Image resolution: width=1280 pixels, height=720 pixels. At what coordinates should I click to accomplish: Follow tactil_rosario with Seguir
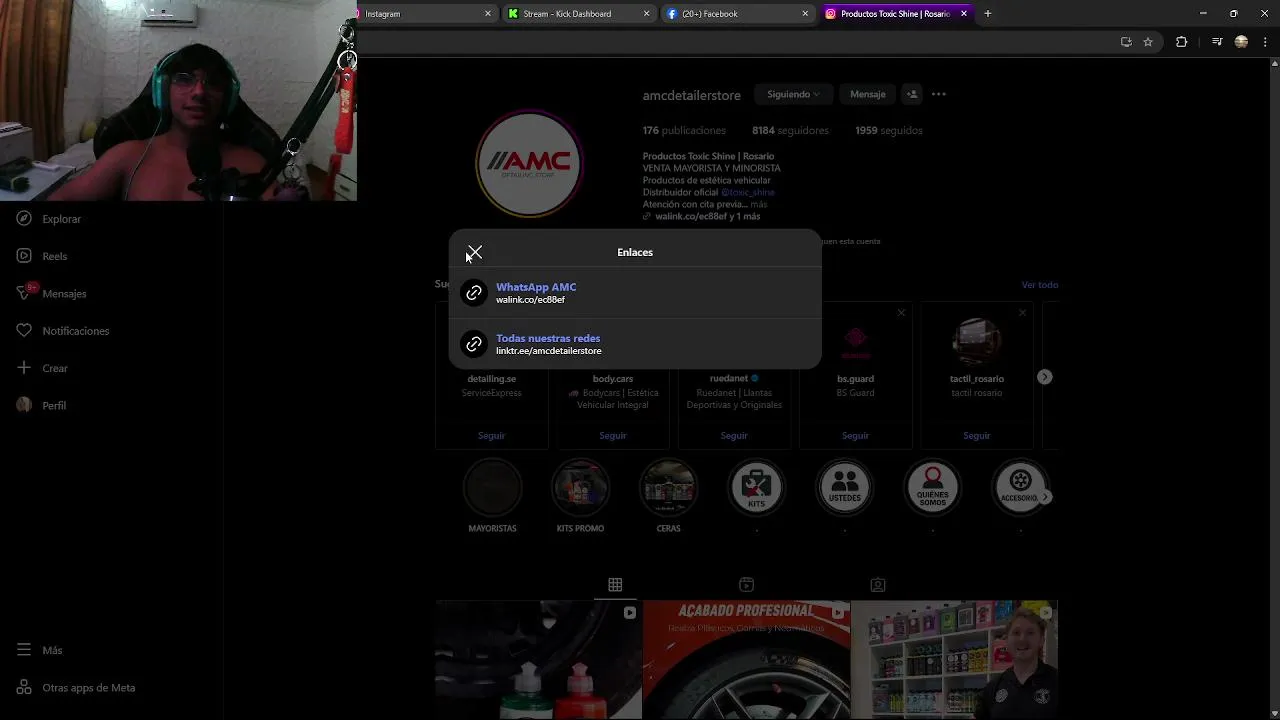977,436
